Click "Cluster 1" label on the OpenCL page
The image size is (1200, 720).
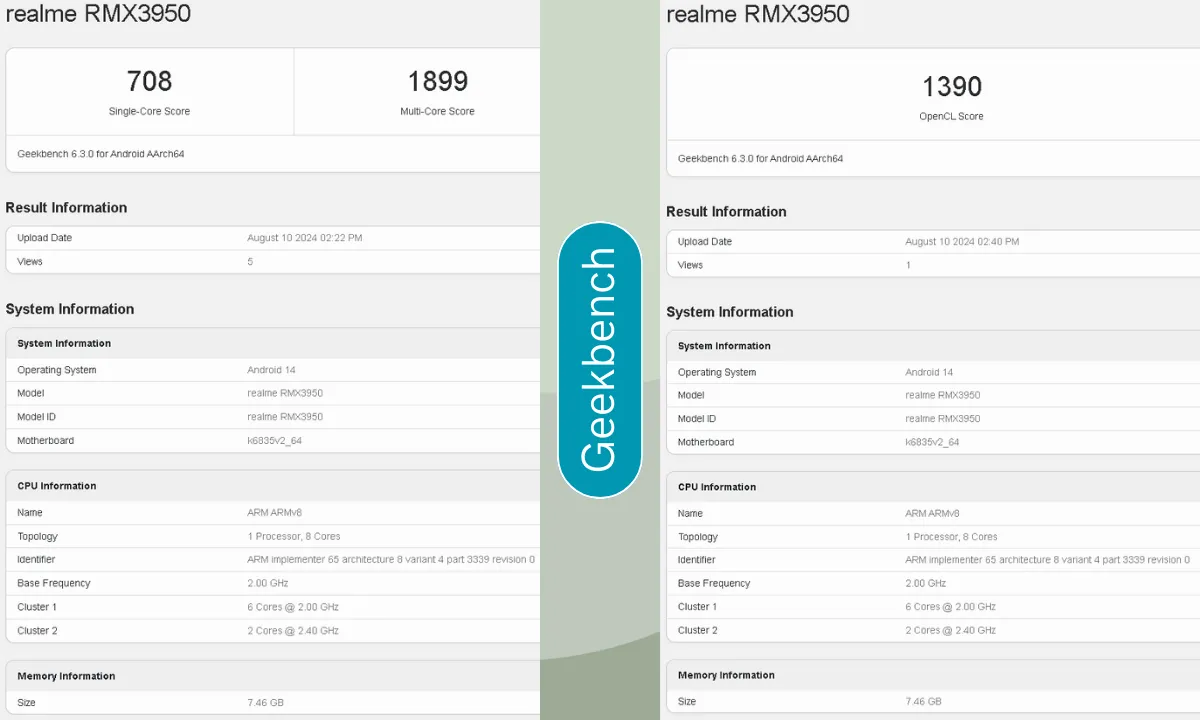tap(697, 607)
